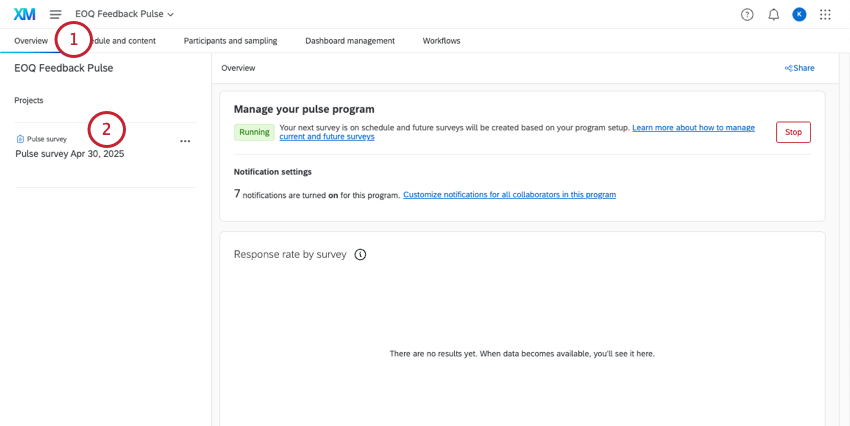Switch to the Overview tab
850x426 pixels.
point(30,41)
